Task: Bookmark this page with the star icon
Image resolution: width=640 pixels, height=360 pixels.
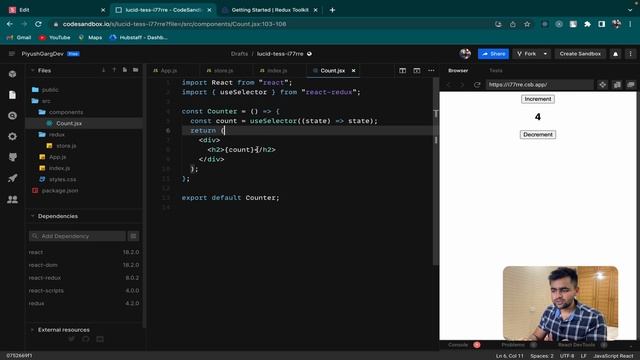Action: tap(527, 24)
